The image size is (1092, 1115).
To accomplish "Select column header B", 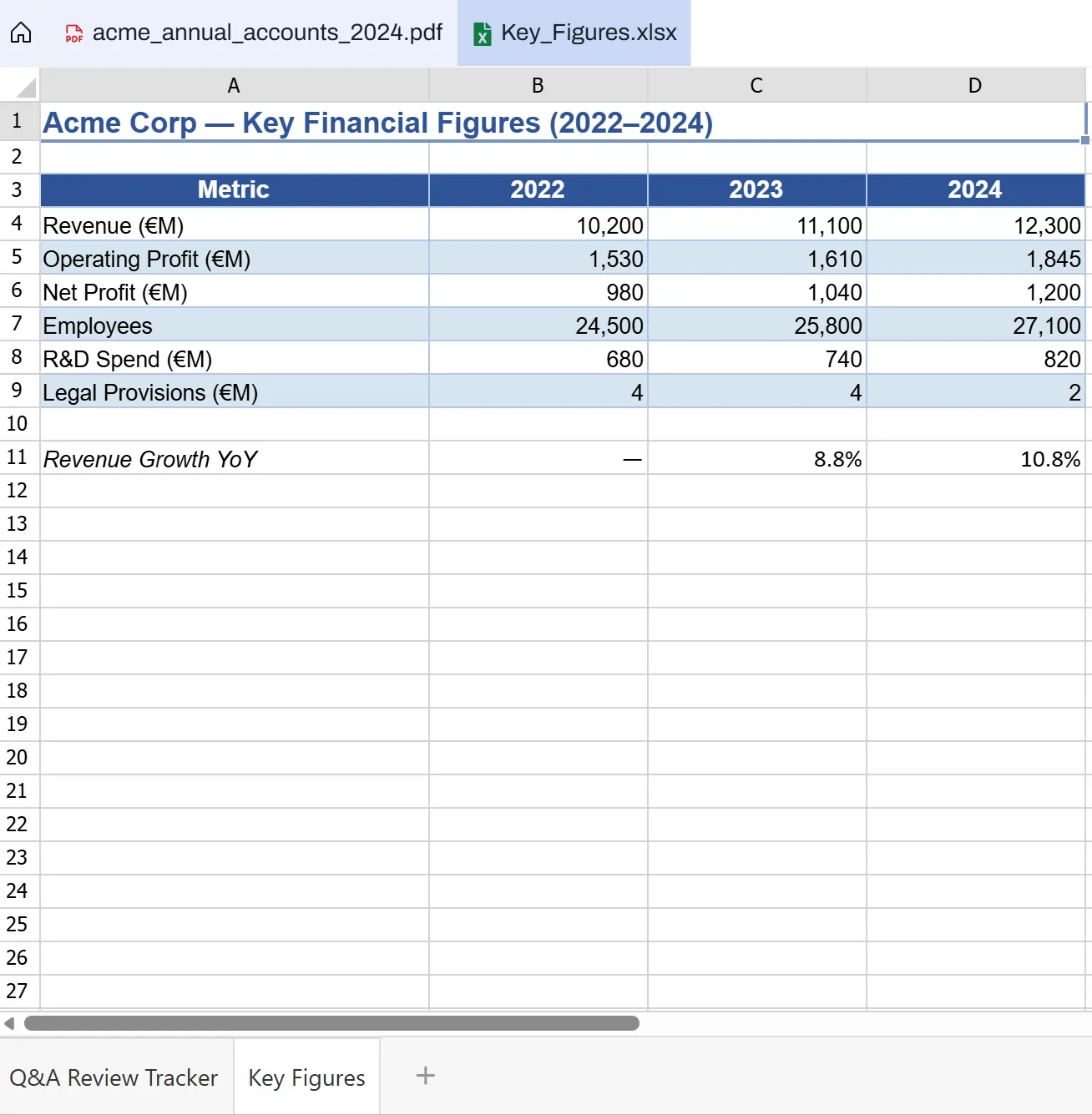I will 537,84.
